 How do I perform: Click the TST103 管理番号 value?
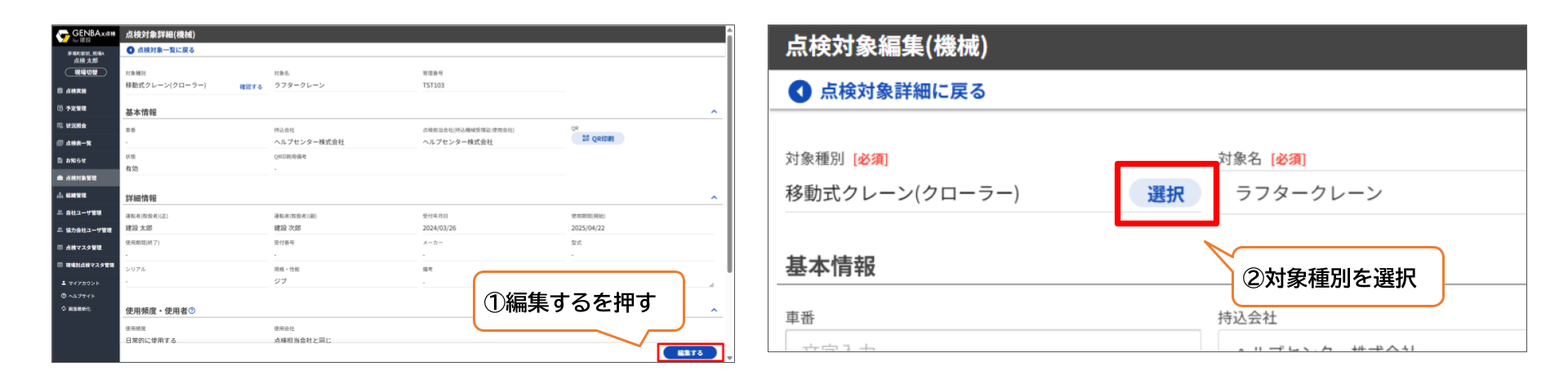click(x=434, y=85)
